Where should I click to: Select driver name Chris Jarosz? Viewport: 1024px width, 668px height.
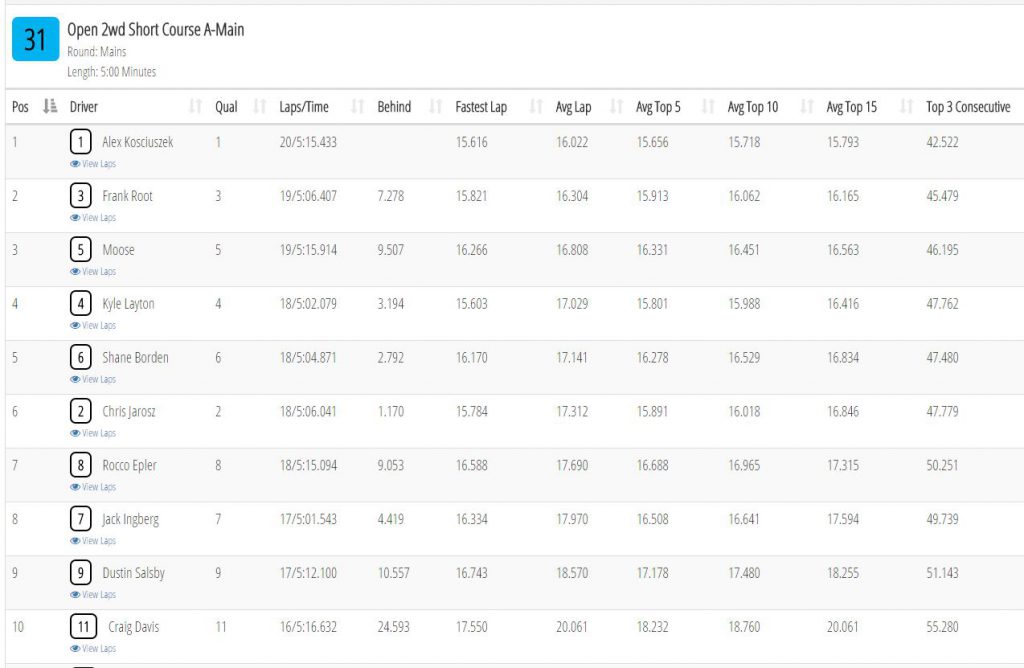tap(129, 411)
